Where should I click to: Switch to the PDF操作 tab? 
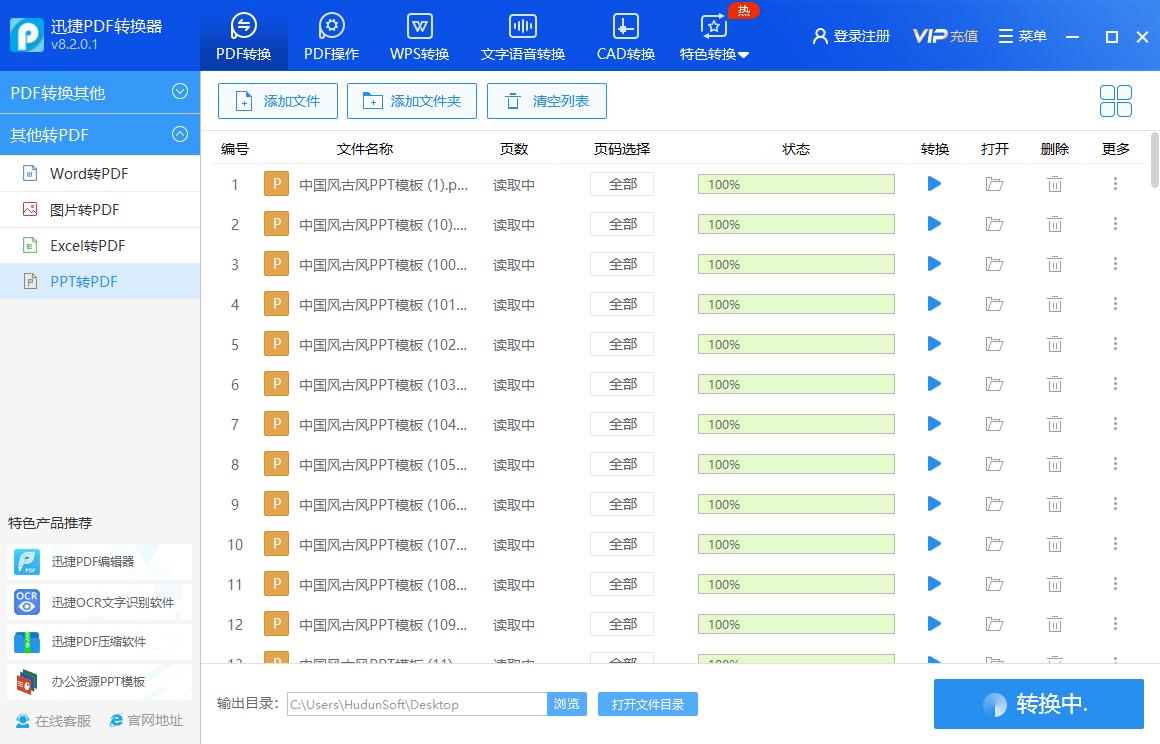tap(330, 35)
